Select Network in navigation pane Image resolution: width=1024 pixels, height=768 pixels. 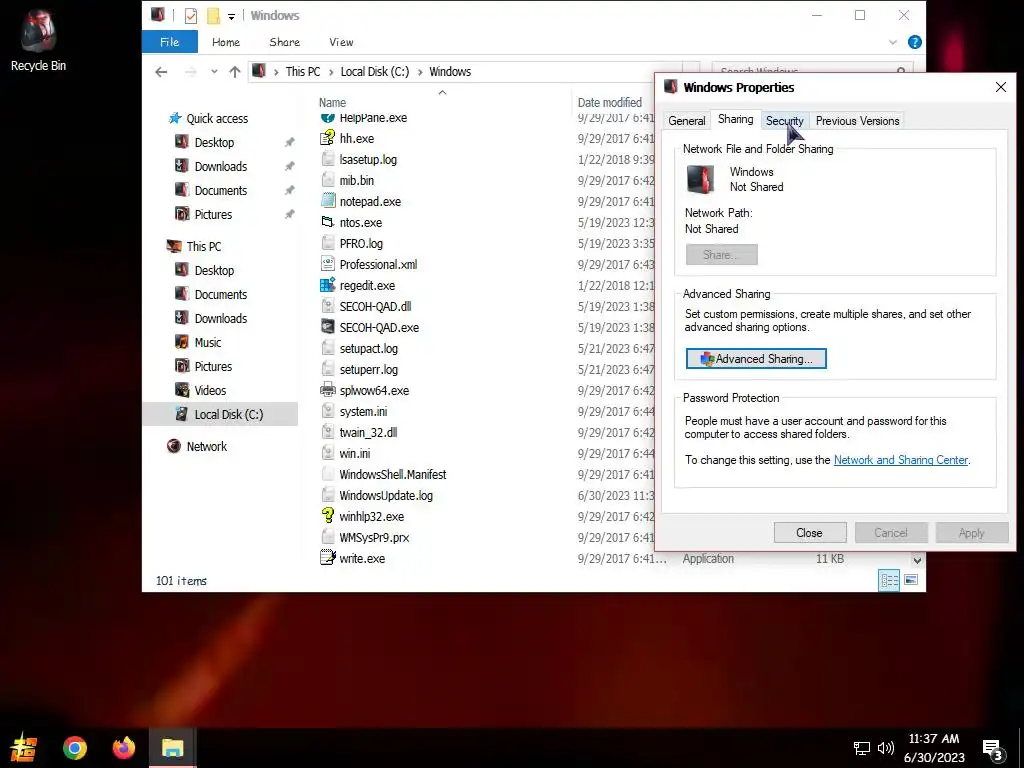click(206, 446)
